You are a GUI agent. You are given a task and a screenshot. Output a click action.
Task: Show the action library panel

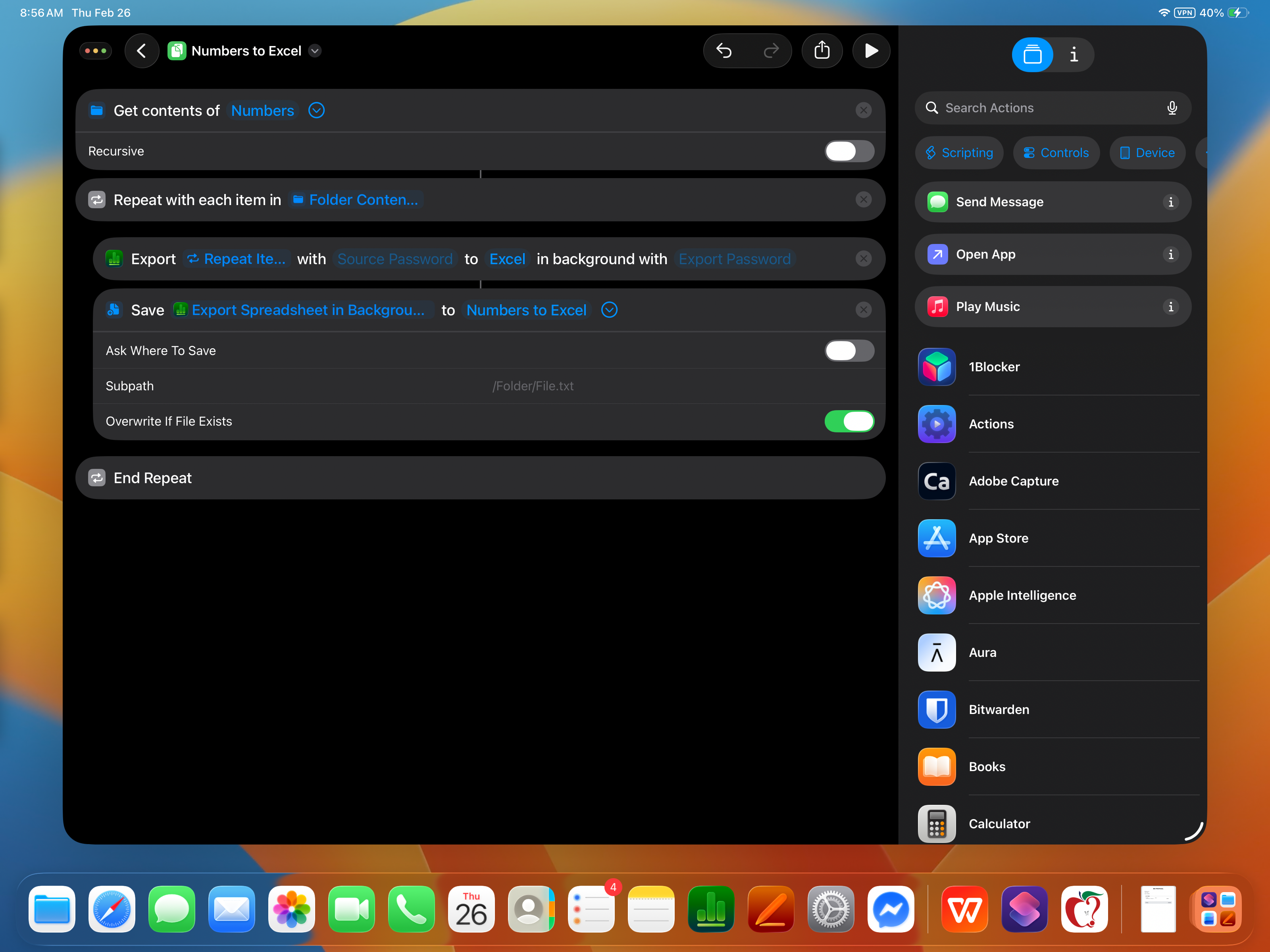point(1032,55)
